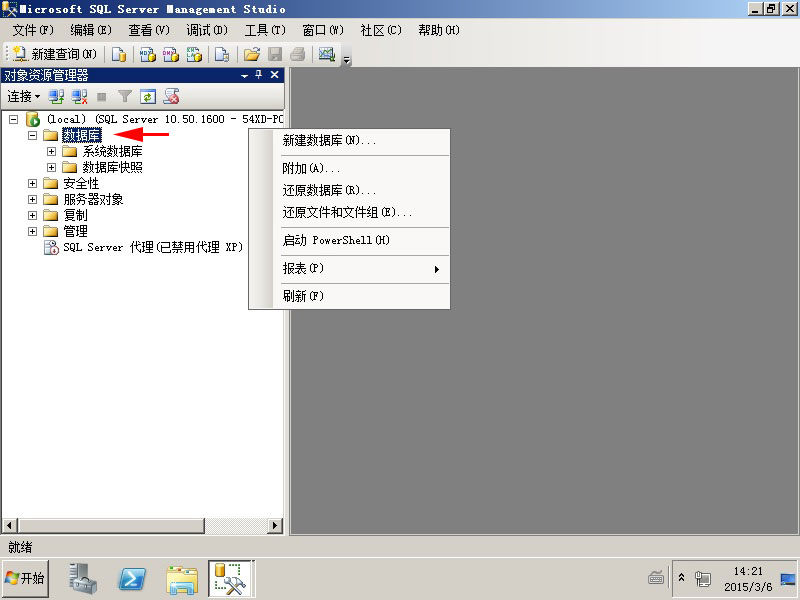The width and height of the screenshot is (800, 600).
Task: Click the Open File folder icon
Action: (252, 54)
